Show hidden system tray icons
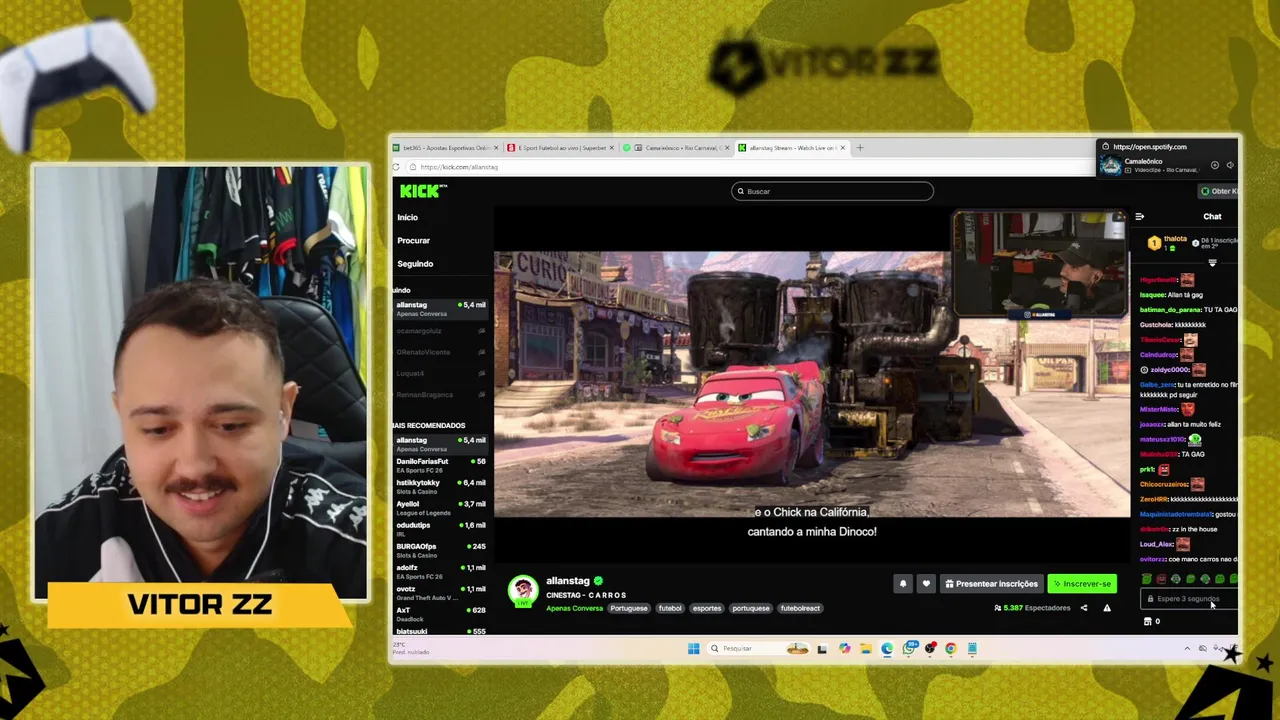 1187,648
